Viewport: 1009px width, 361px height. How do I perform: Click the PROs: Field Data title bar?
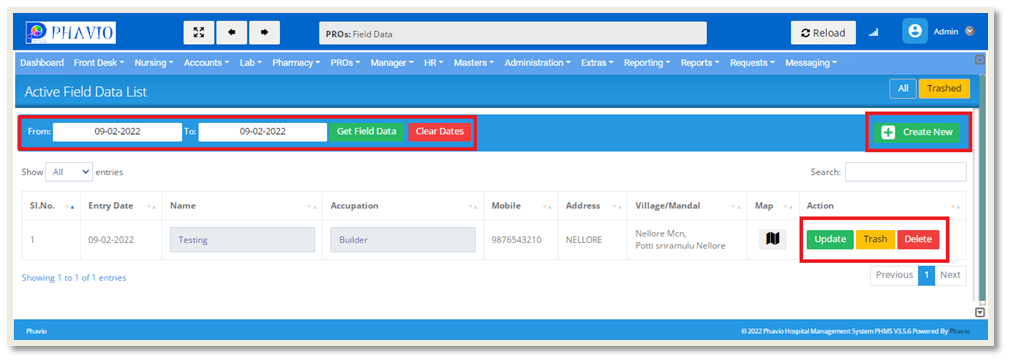513,33
